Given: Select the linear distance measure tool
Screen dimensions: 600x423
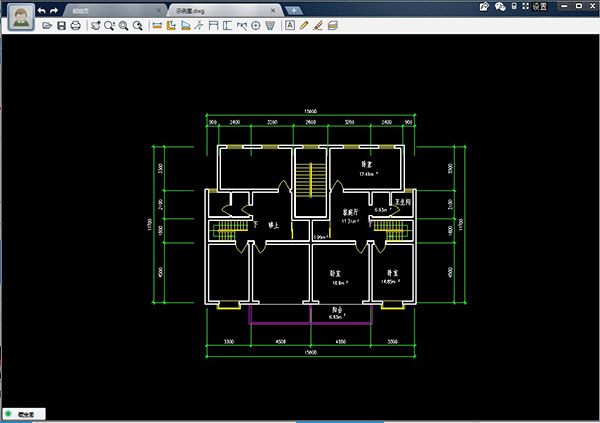Looking at the screenshot, I should tap(157, 26).
